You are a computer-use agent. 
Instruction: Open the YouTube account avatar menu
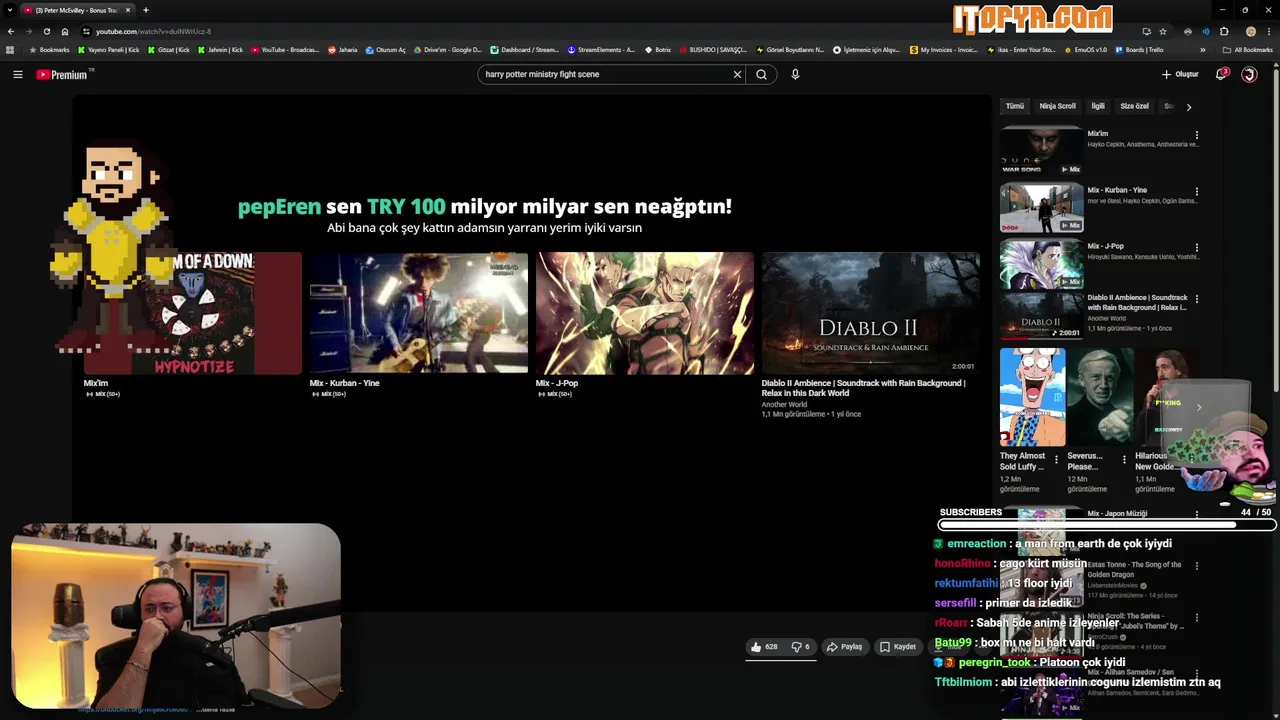[x=1249, y=74]
